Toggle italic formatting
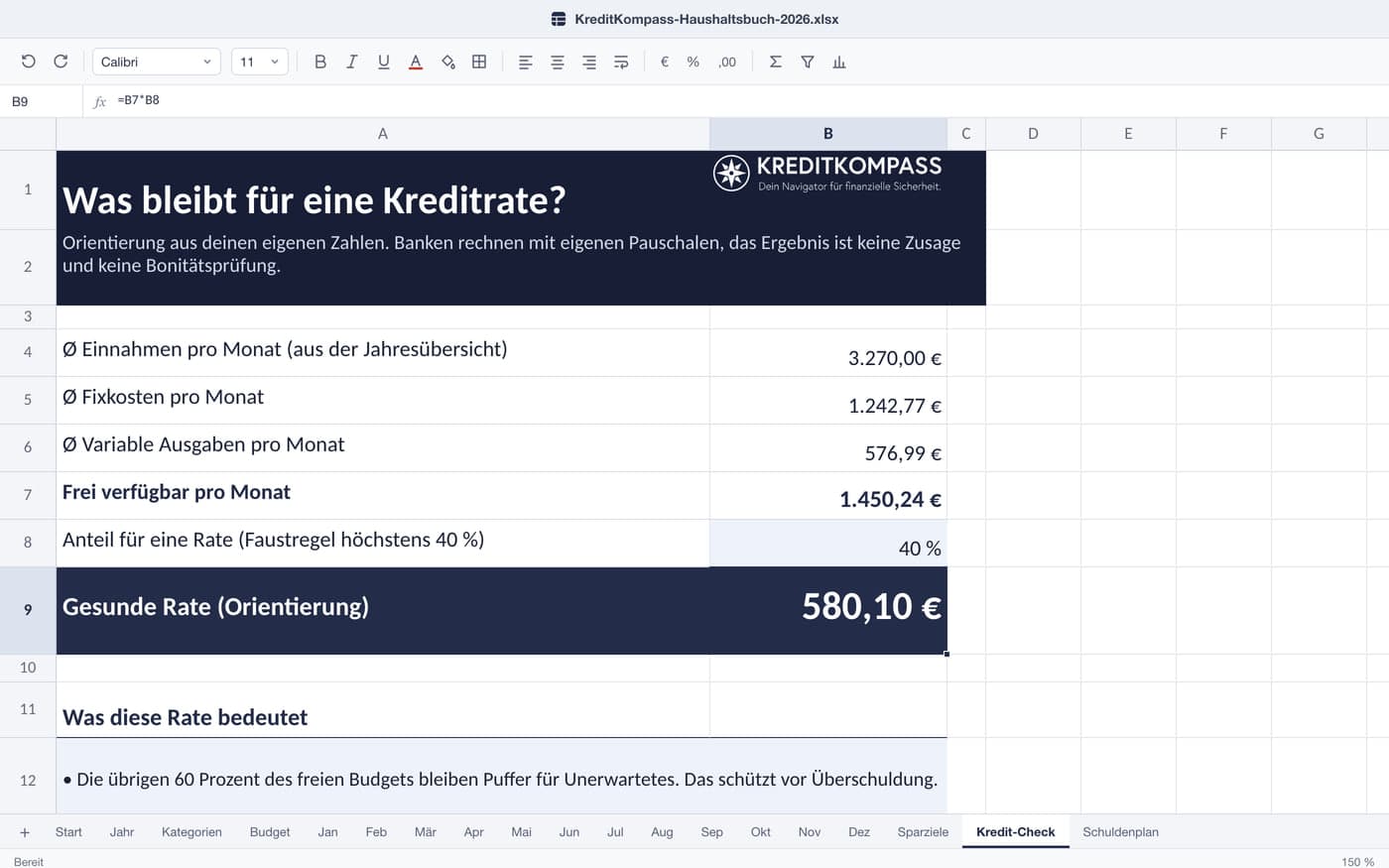1389x868 pixels. pyautogui.click(x=352, y=62)
